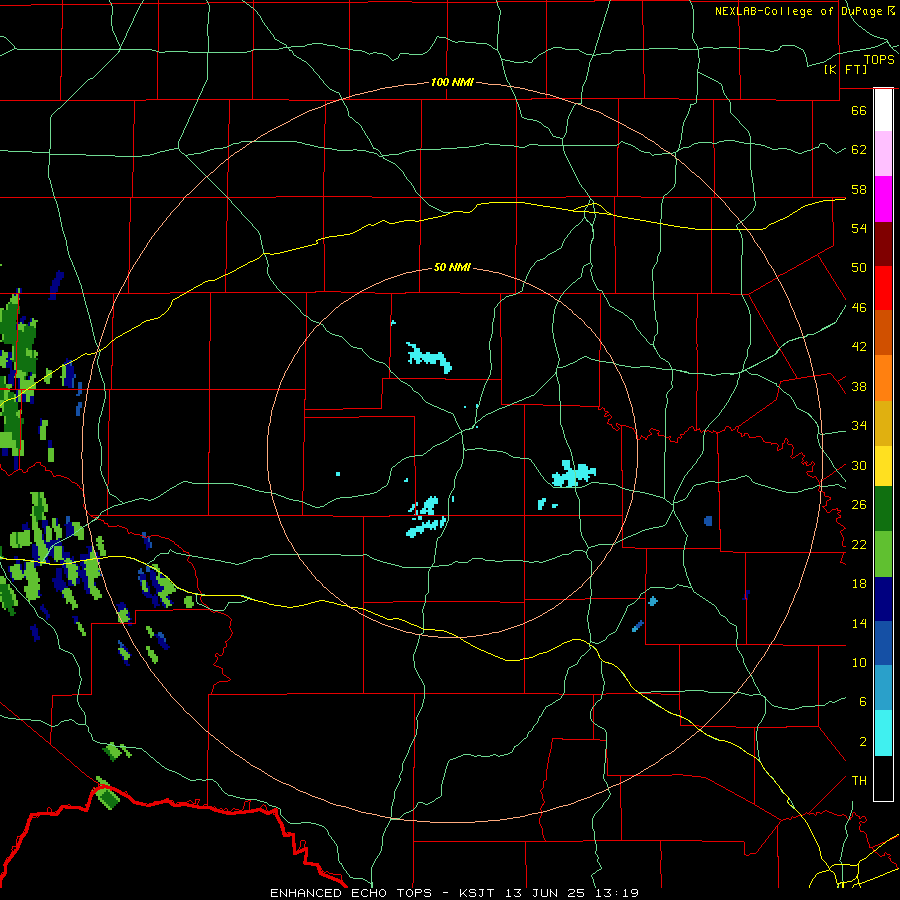Click the 100 NMI range ring label
The width and height of the screenshot is (900, 900).
coord(452,82)
